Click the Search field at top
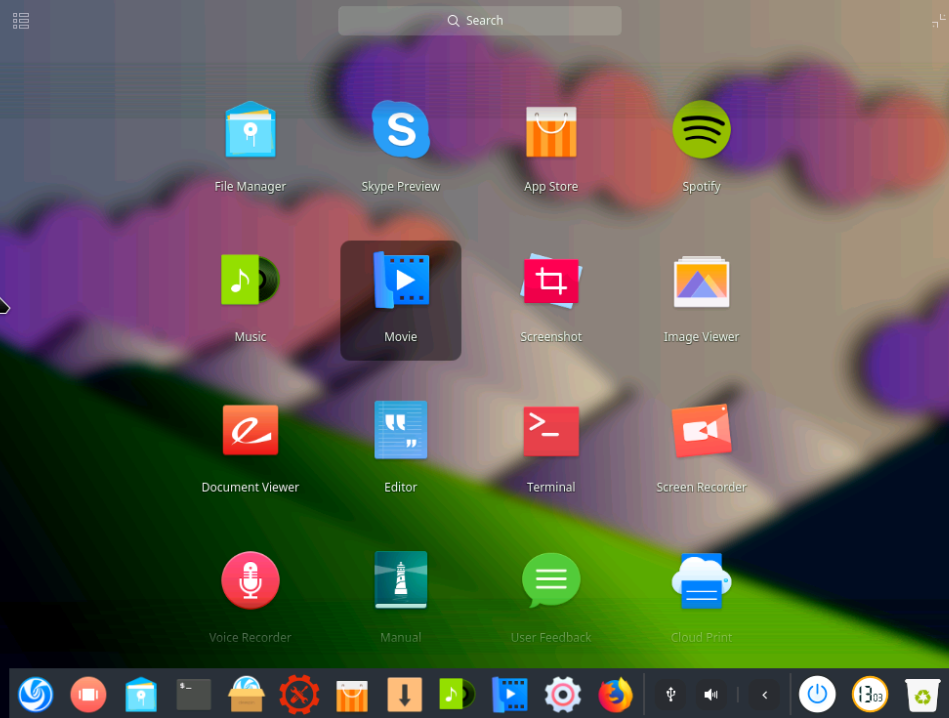949x718 pixels. point(479,21)
